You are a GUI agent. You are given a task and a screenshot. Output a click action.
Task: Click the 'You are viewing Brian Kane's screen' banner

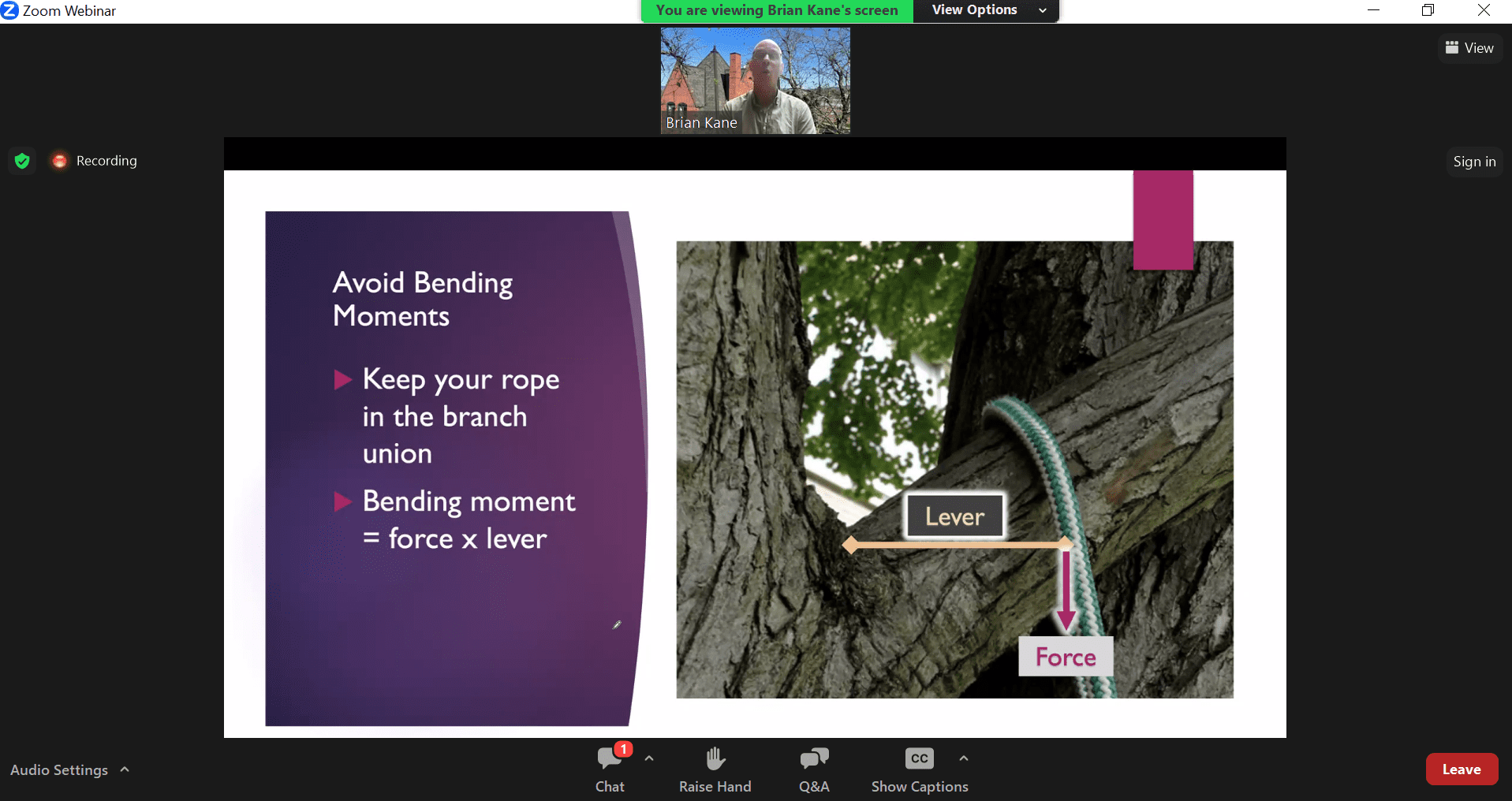(x=777, y=10)
